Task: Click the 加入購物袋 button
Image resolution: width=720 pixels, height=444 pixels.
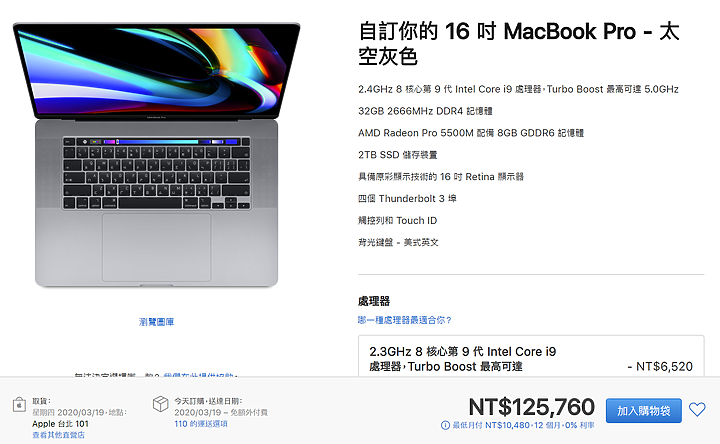Action: [643, 410]
